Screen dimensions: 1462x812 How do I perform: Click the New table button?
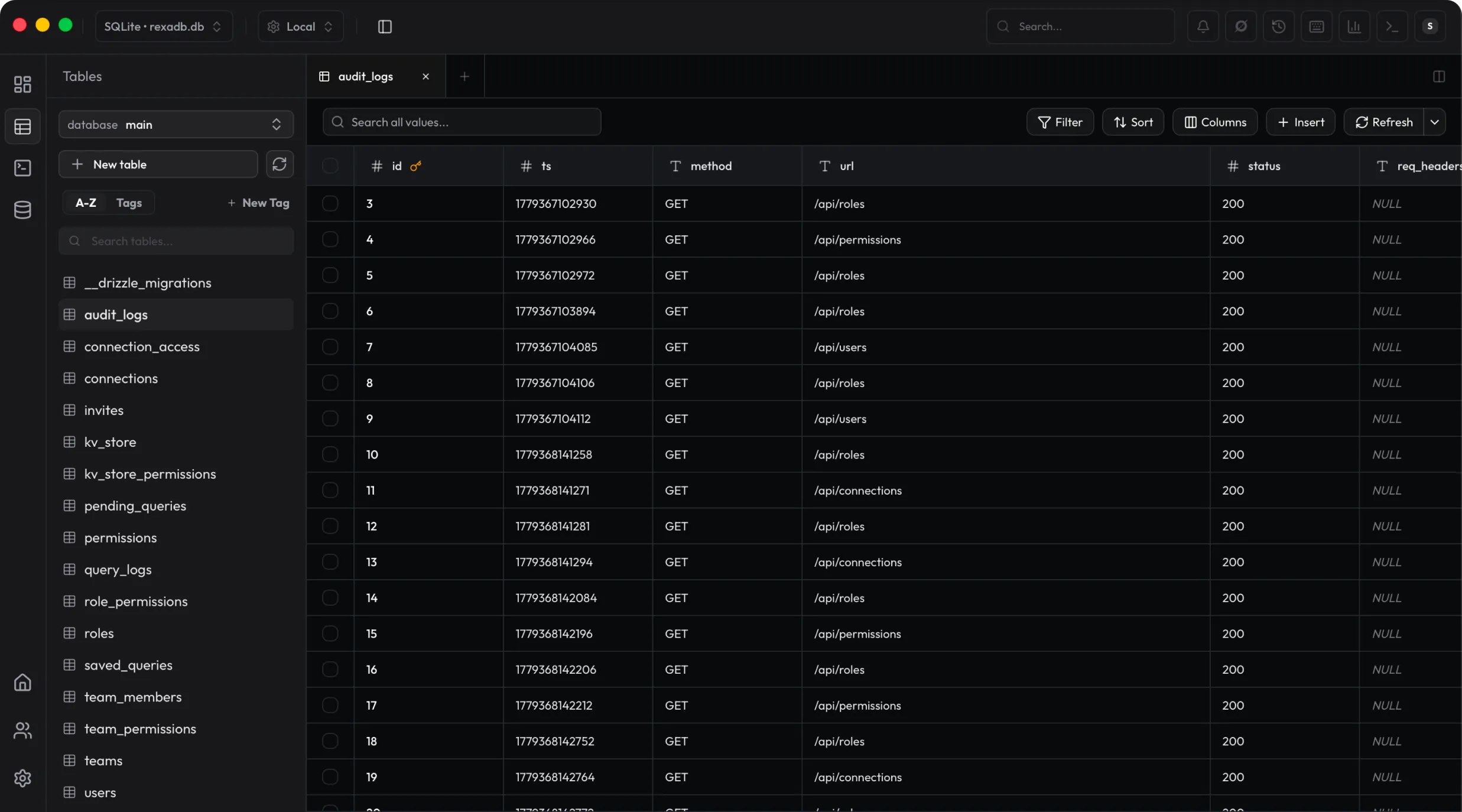pyautogui.click(x=158, y=164)
